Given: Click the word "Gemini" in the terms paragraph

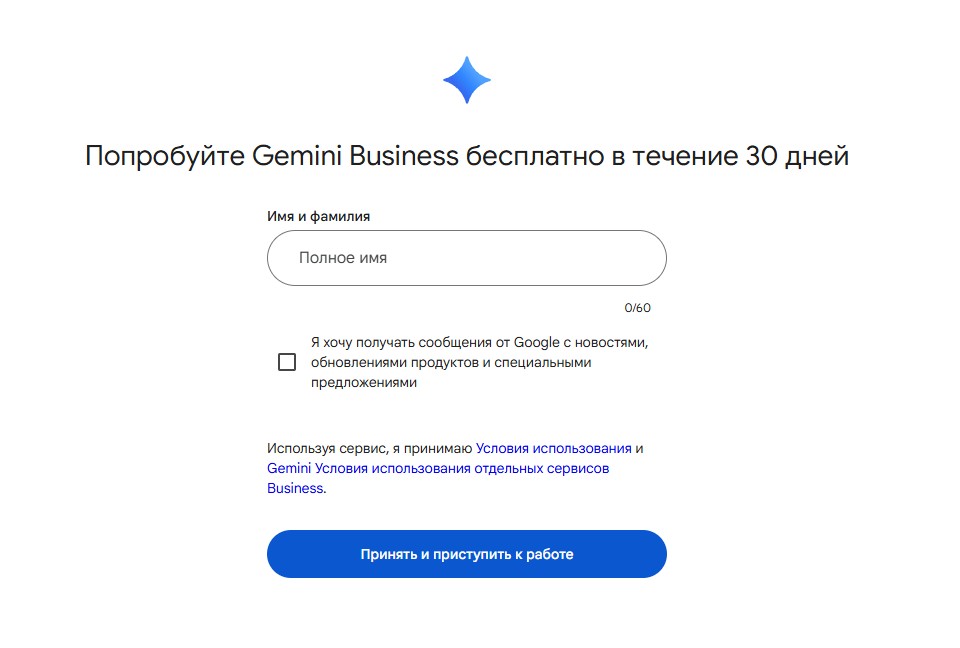Looking at the screenshot, I should pyautogui.click(x=290, y=467).
